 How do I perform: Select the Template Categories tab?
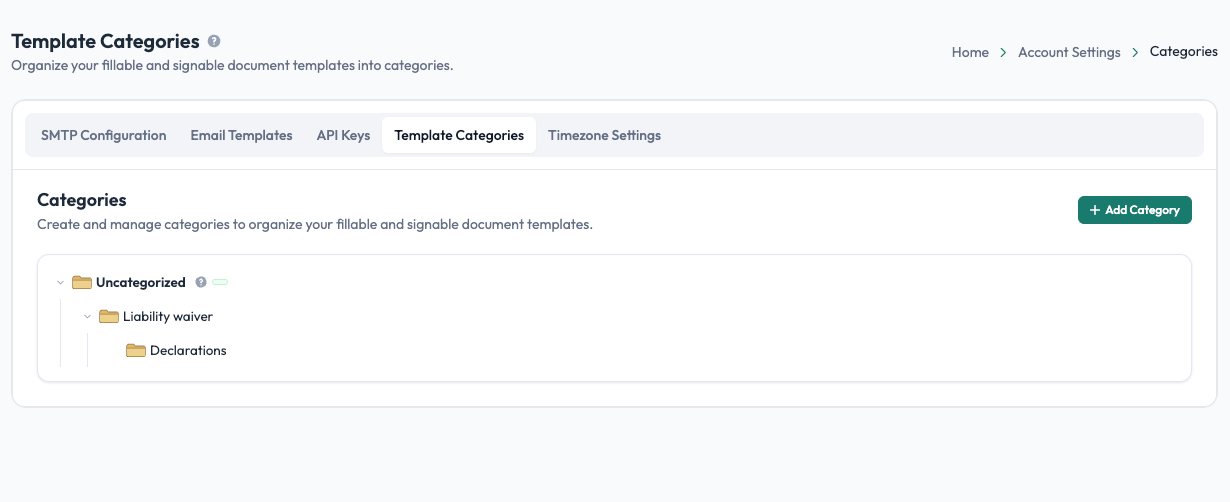point(459,135)
